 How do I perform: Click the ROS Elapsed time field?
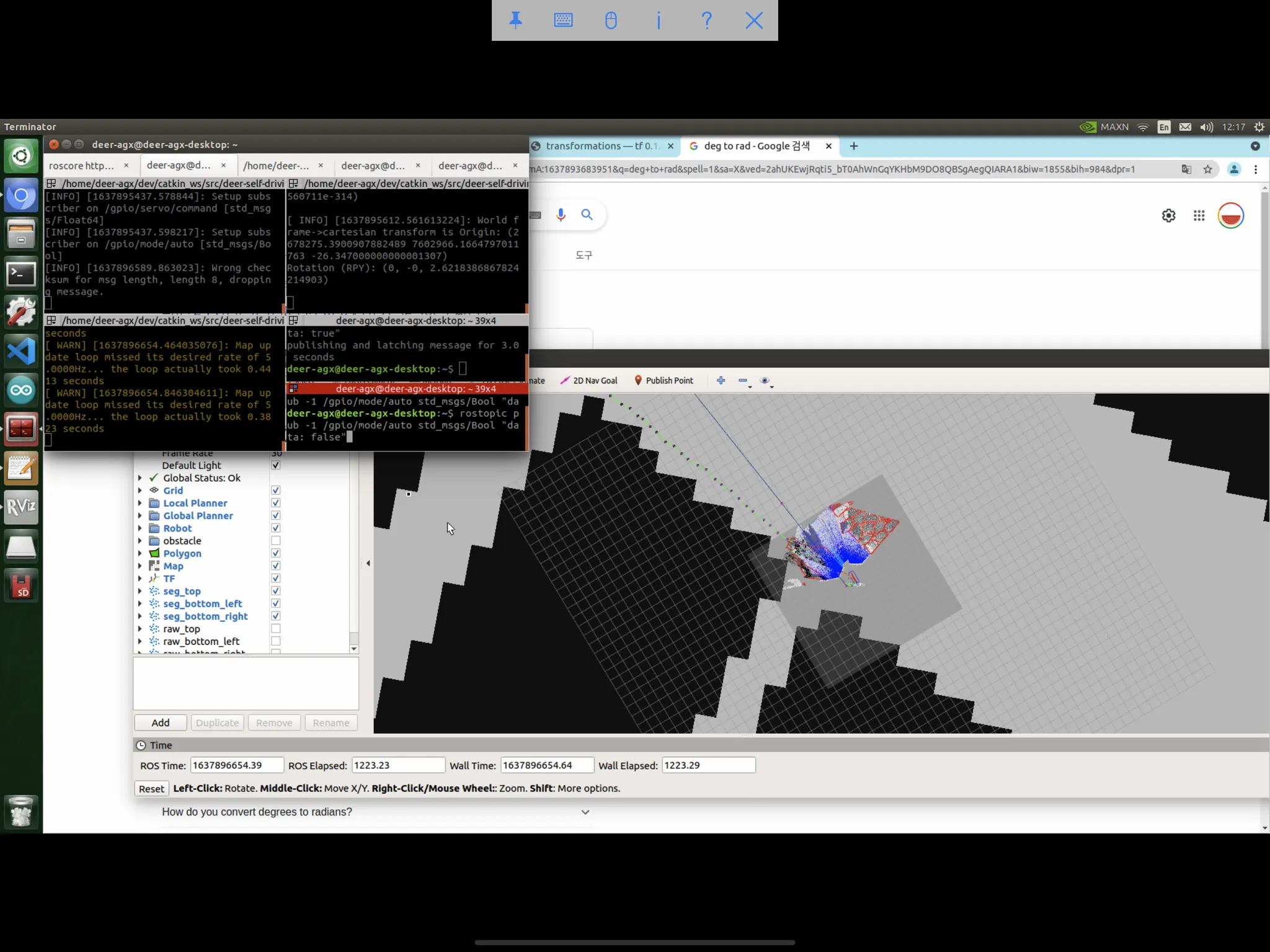tap(397, 765)
